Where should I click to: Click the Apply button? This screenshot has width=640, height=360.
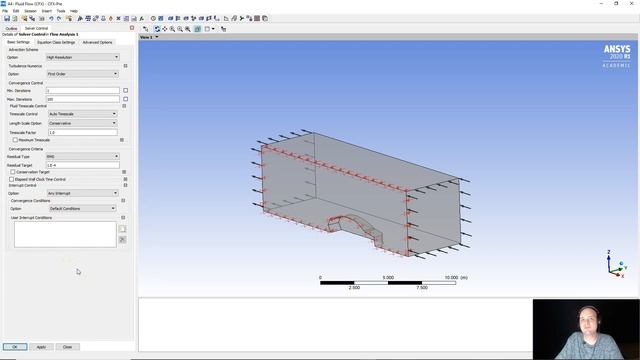coord(41,347)
